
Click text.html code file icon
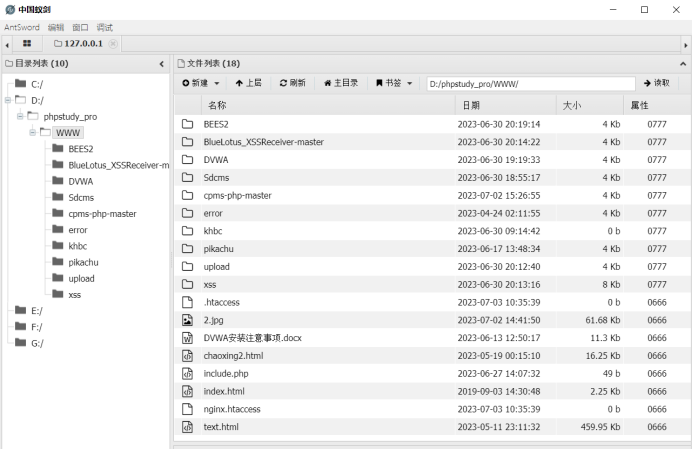188,427
